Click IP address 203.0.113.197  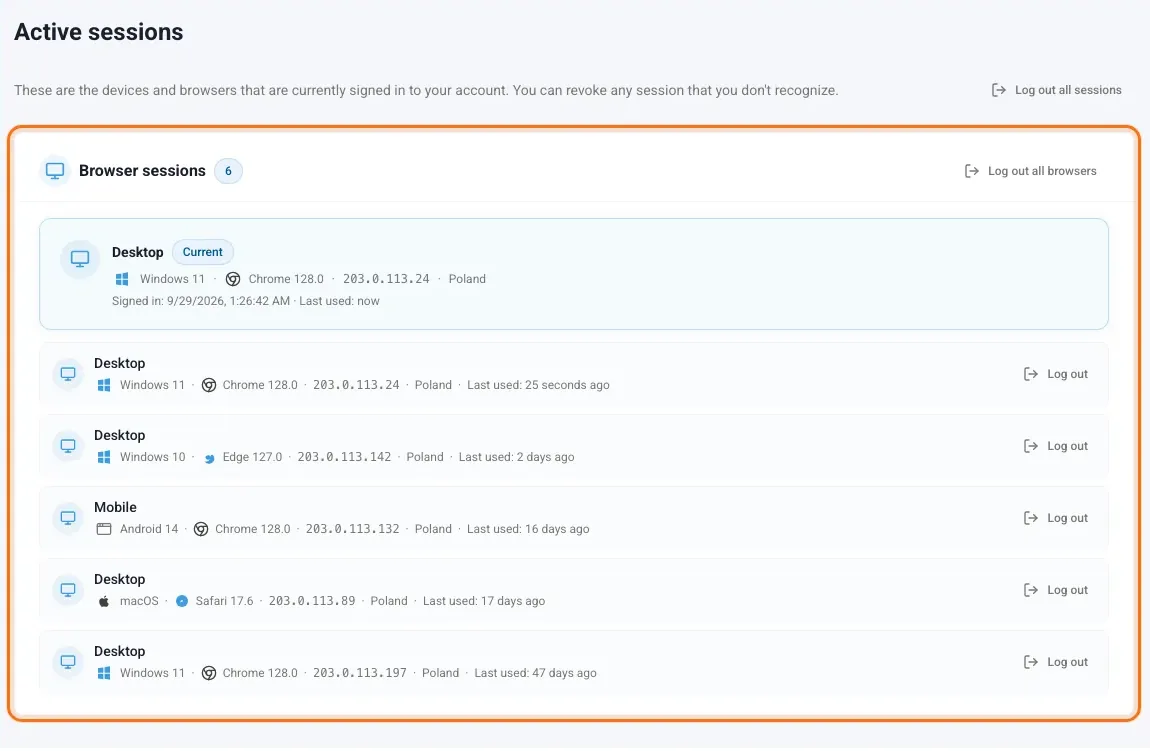click(360, 673)
